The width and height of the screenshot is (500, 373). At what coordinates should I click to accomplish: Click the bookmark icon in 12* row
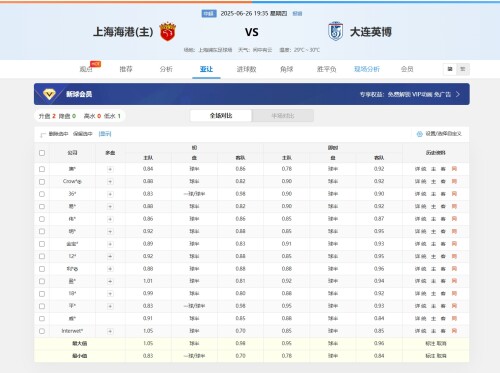pos(454,256)
